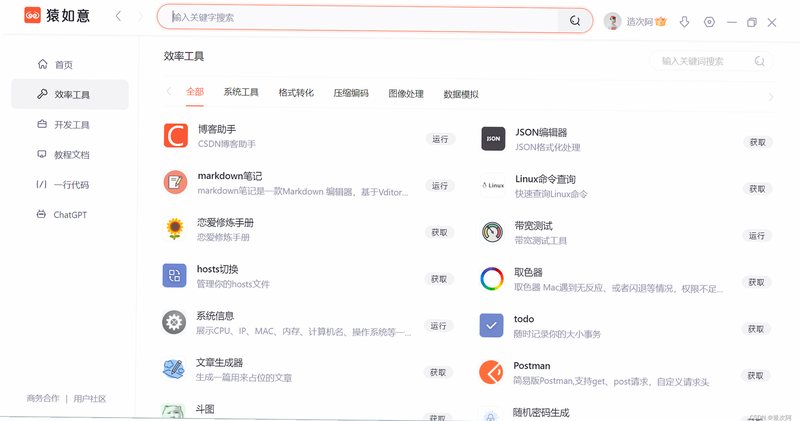Click the Linux命令查询 icon
800x421 pixels.
click(493, 185)
